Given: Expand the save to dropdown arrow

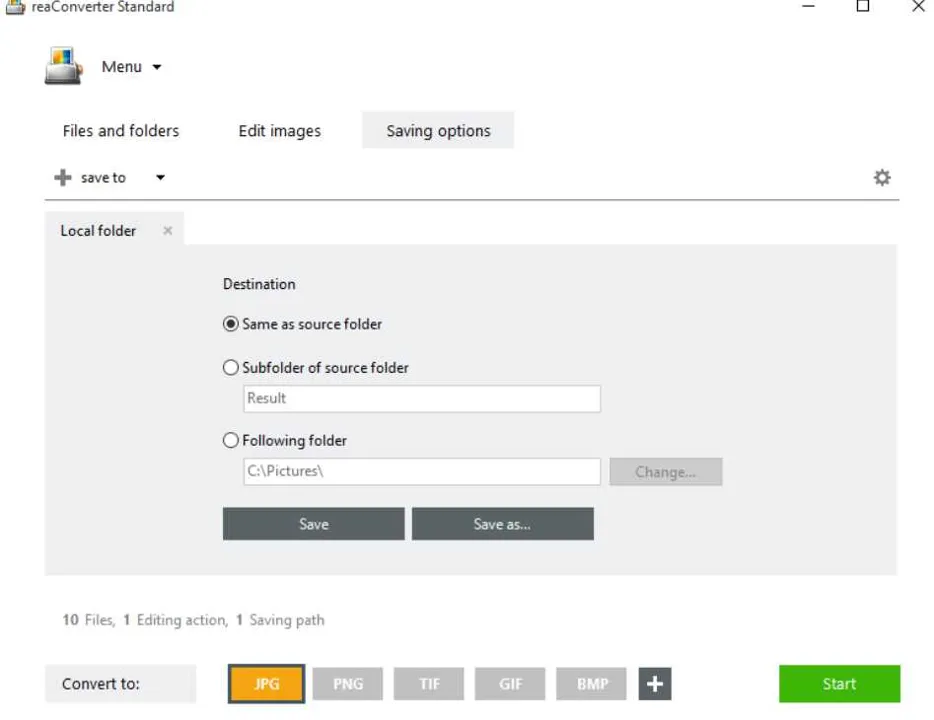Looking at the screenshot, I should [160, 177].
